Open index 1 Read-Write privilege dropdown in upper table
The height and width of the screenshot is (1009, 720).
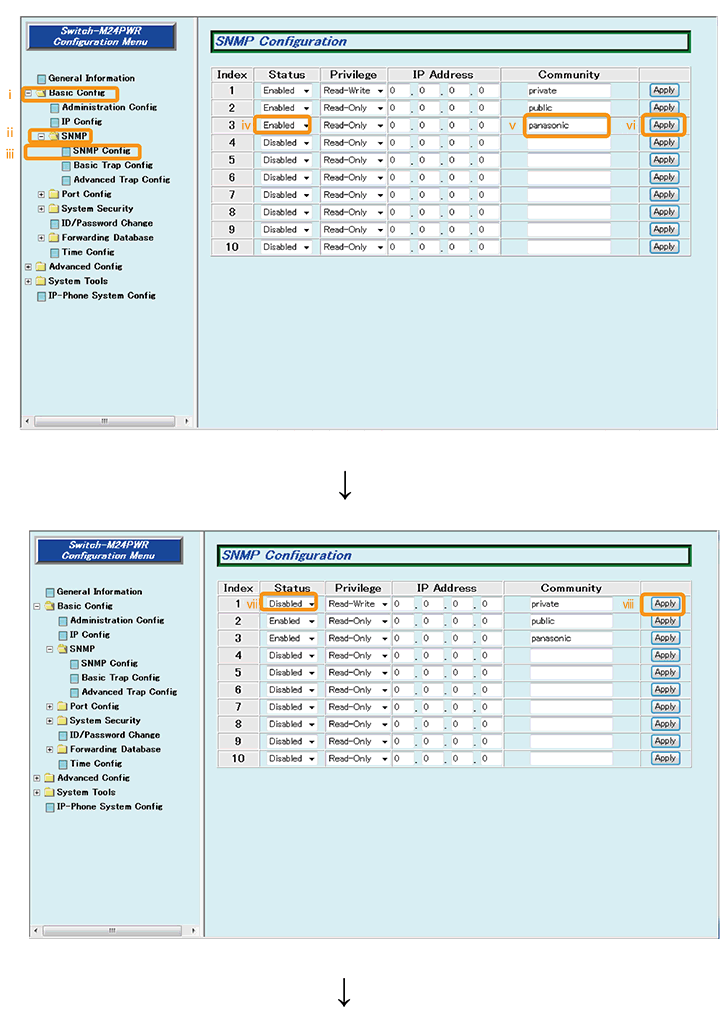pos(353,91)
